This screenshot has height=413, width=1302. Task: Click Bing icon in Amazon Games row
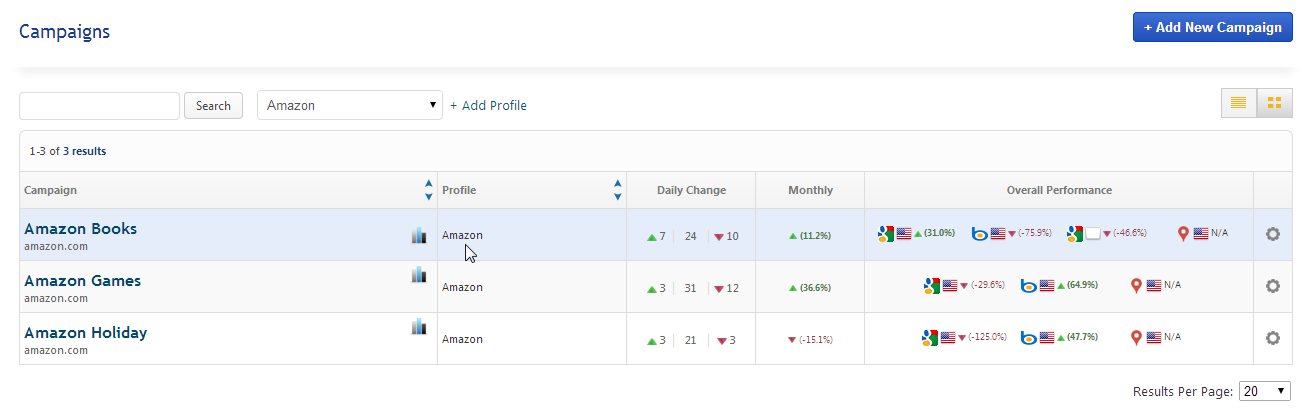[1028, 286]
